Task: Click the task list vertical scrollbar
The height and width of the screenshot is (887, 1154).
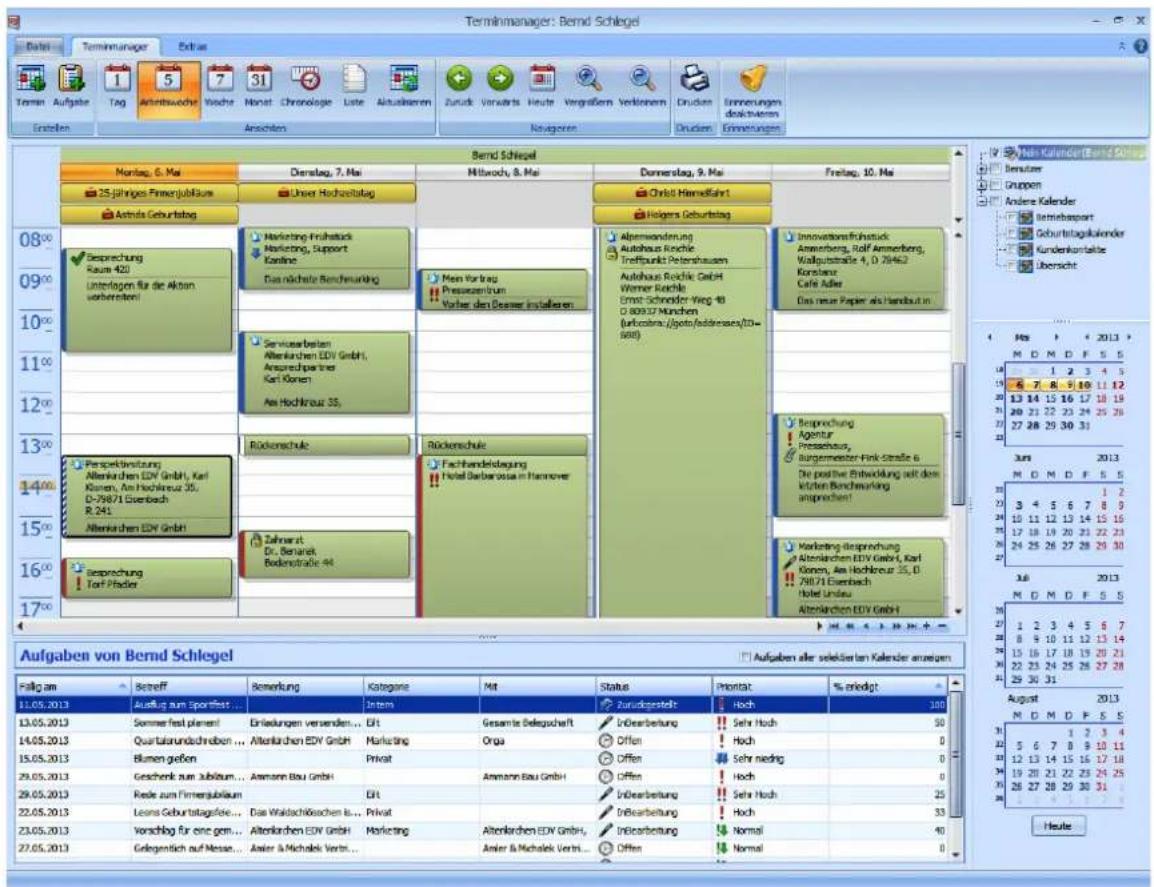Action: (x=955, y=766)
